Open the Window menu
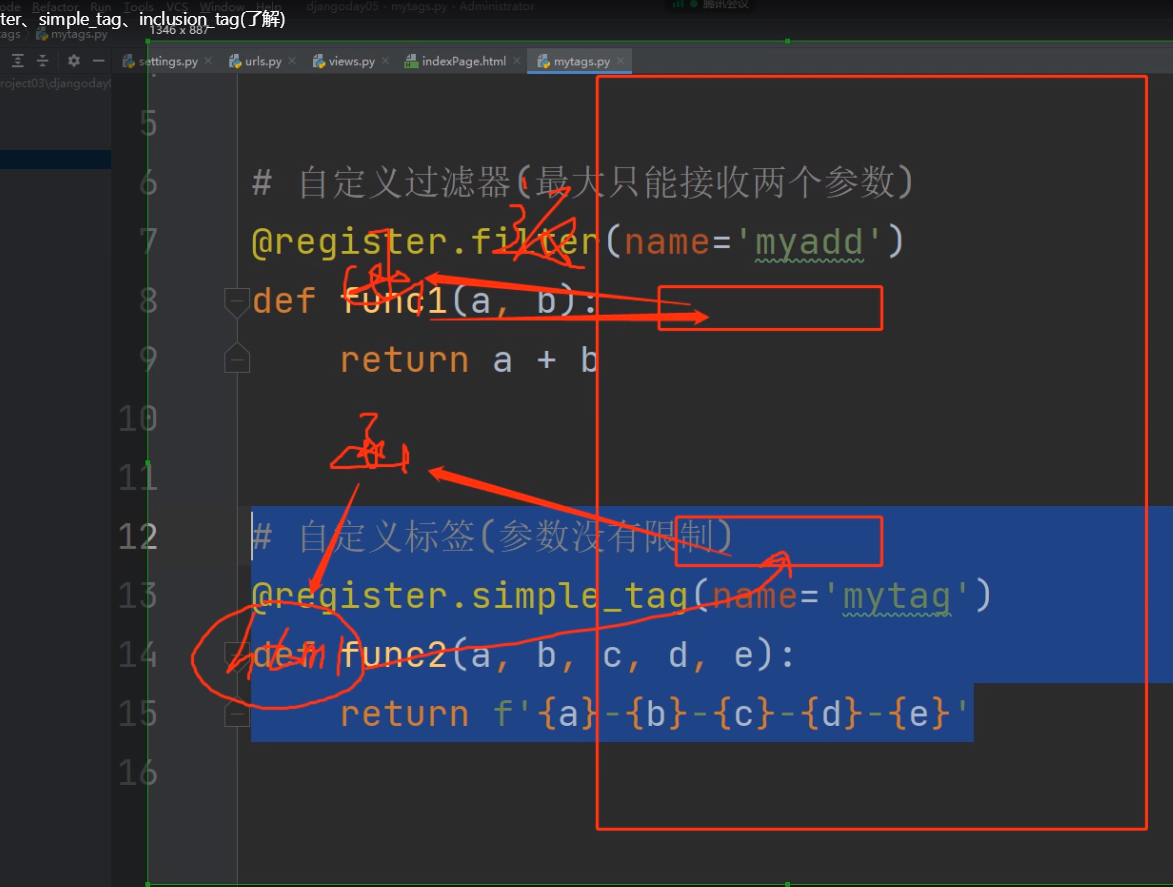Screen dimensions: 1173x887 click(221, 7)
